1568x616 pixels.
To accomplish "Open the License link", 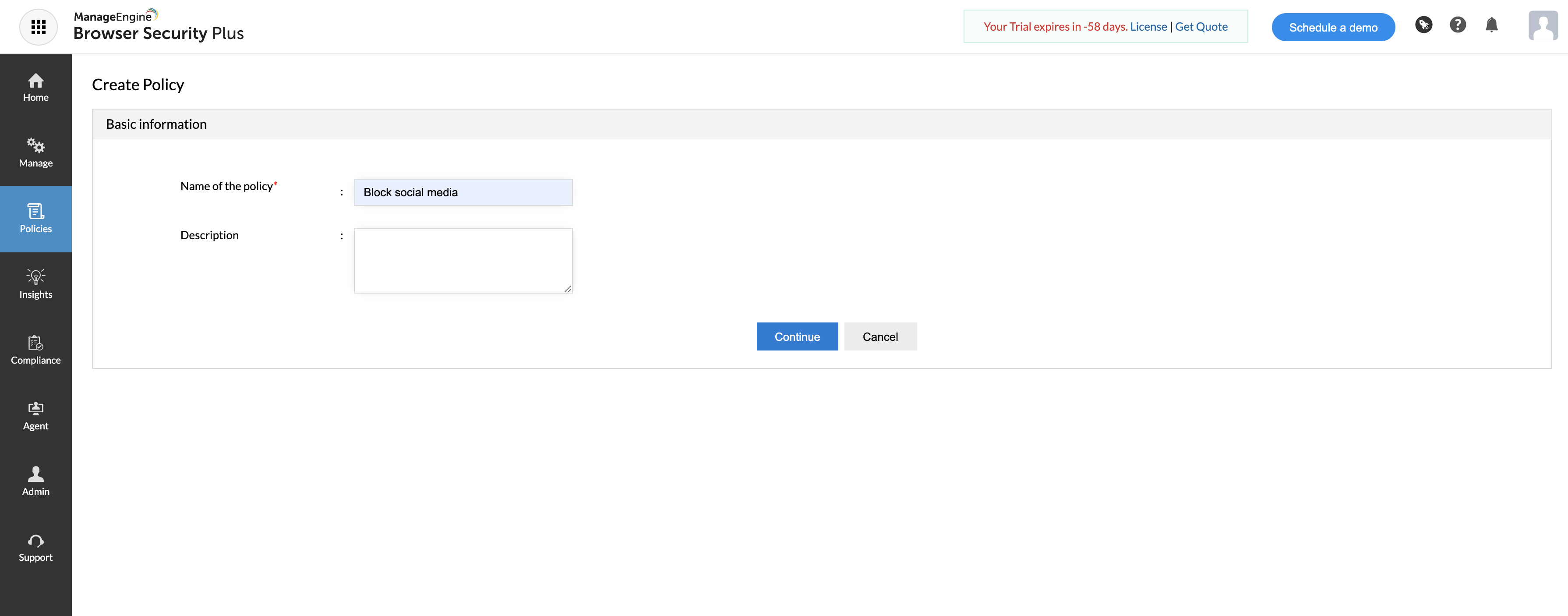I will click(1148, 27).
